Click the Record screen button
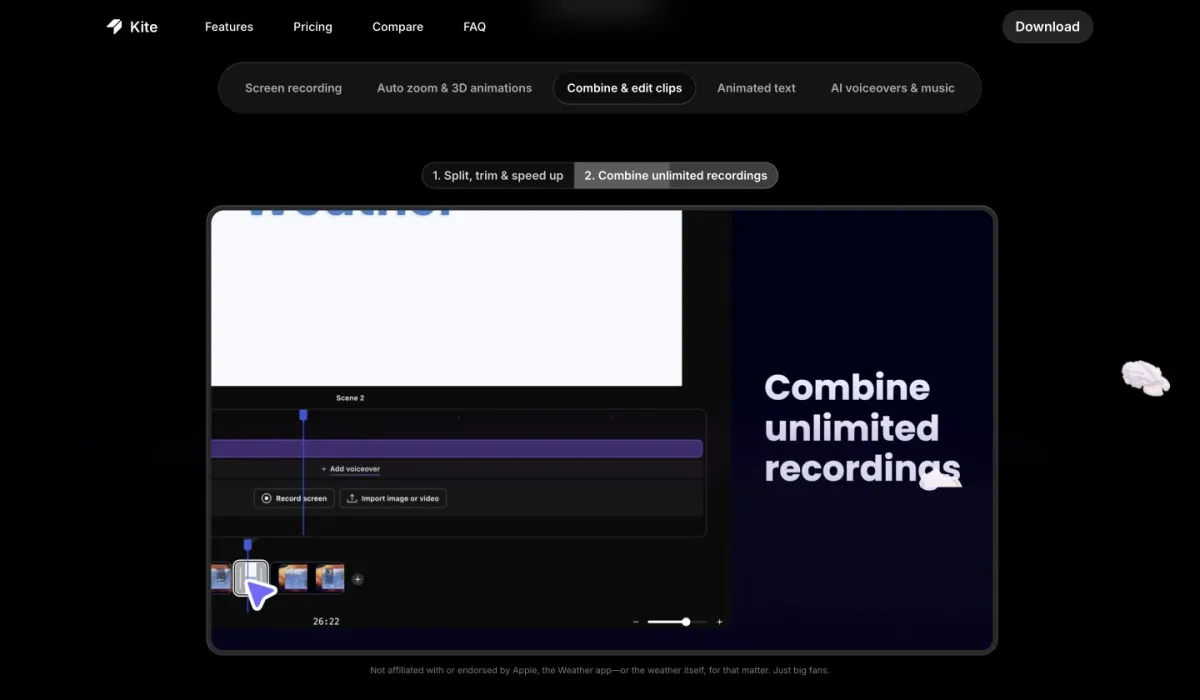1200x700 pixels. coord(294,498)
